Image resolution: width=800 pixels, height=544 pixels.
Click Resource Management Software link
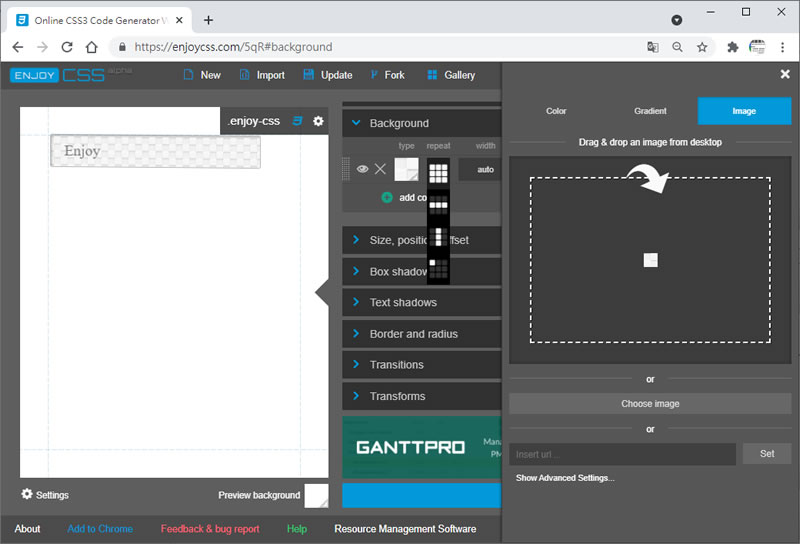point(405,529)
